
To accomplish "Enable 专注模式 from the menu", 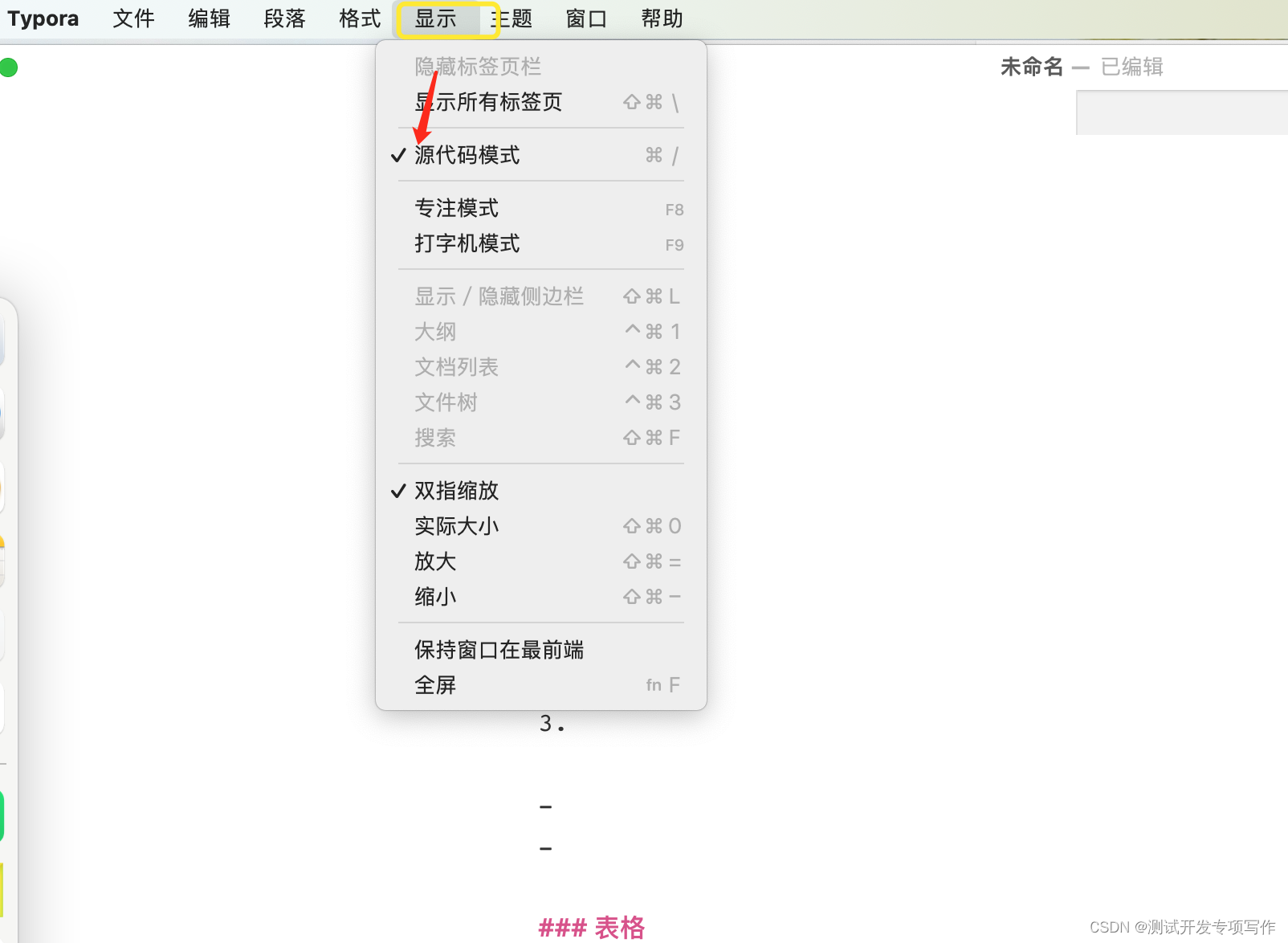I will pyautogui.click(x=541, y=208).
